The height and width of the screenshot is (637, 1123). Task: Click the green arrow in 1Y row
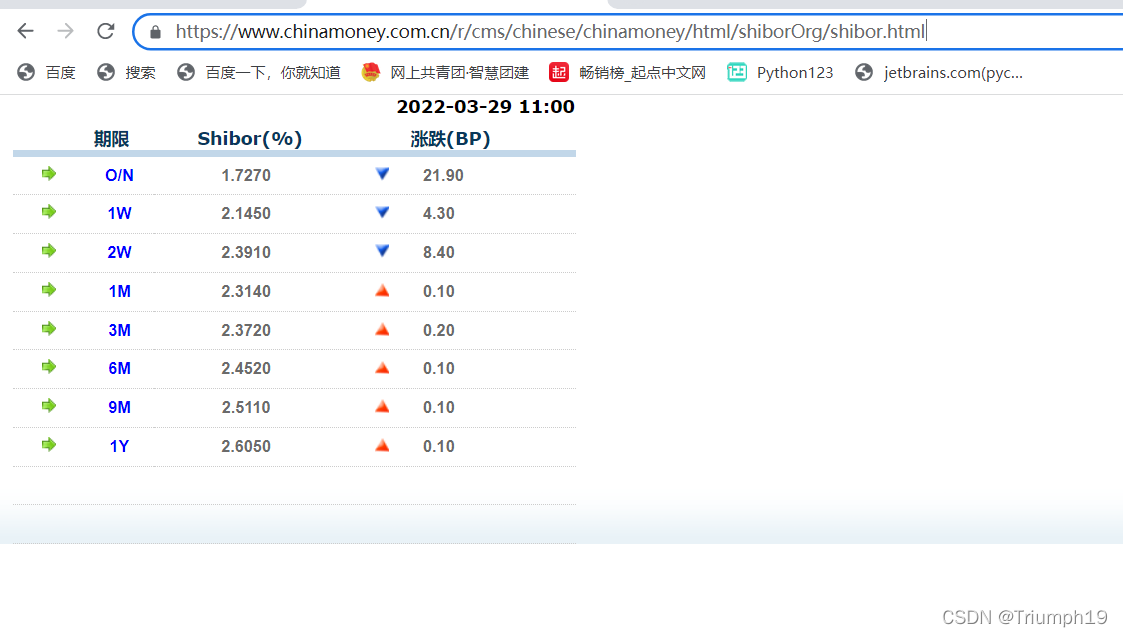(x=49, y=444)
